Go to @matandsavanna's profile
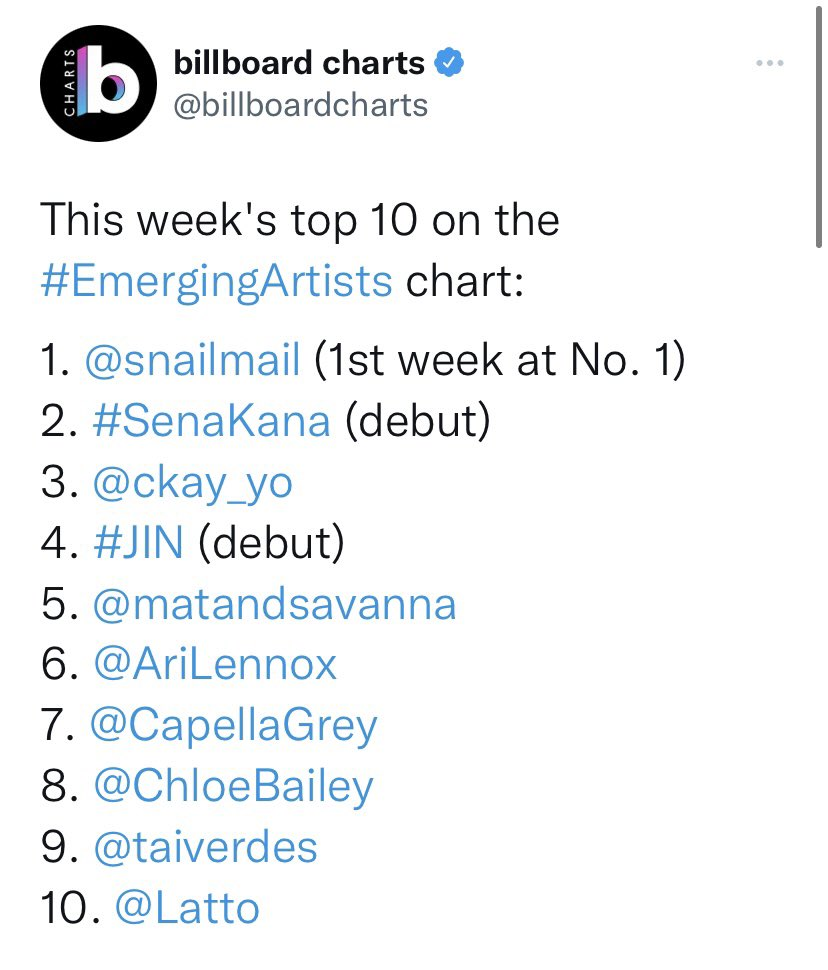Viewport: 828px width, 970px height. (274, 604)
